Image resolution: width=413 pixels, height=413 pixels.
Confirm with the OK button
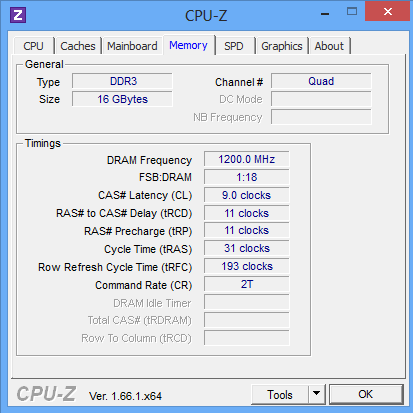click(x=366, y=394)
